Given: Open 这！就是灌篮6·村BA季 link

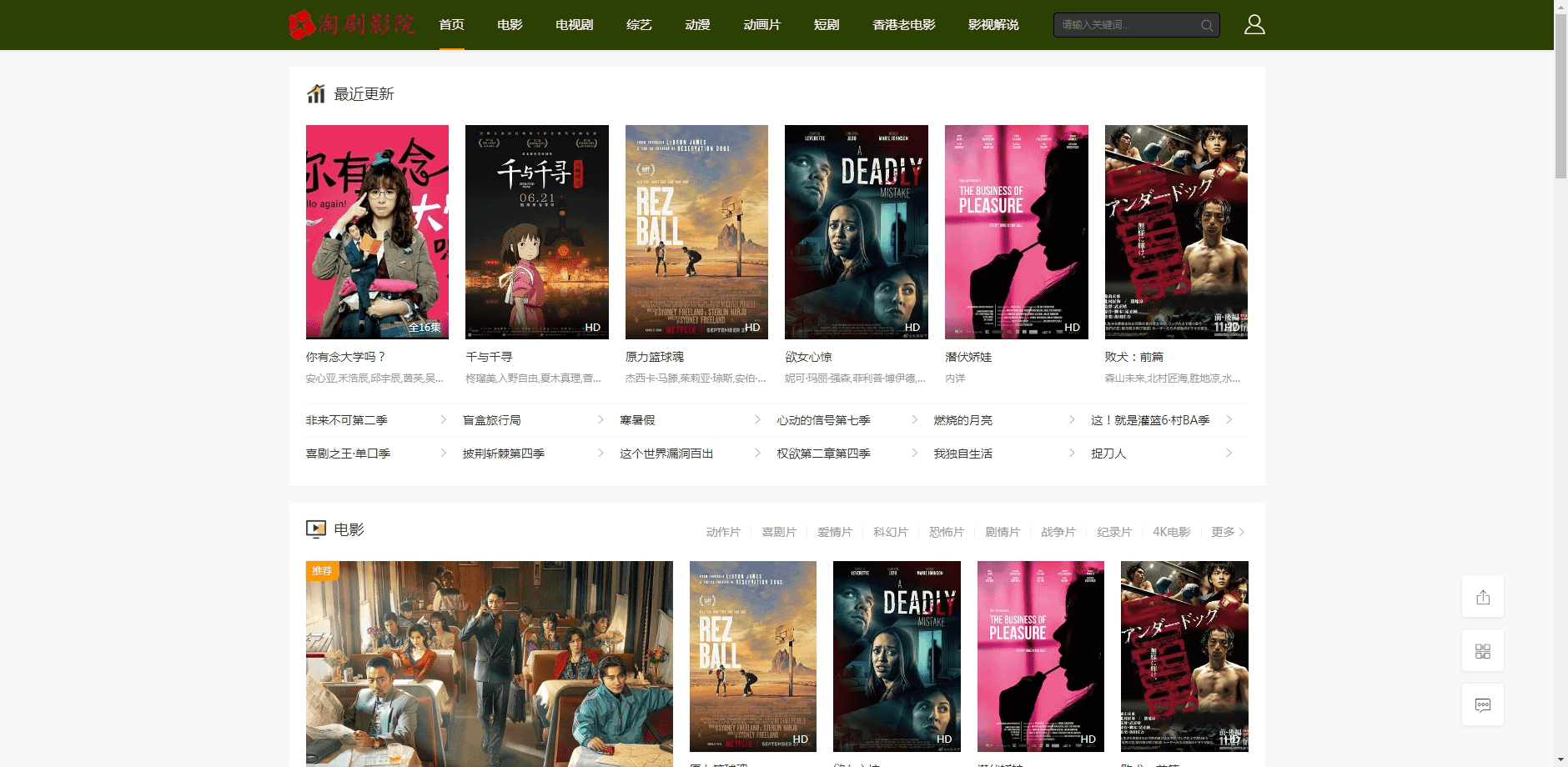Looking at the screenshot, I should (x=1150, y=420).
